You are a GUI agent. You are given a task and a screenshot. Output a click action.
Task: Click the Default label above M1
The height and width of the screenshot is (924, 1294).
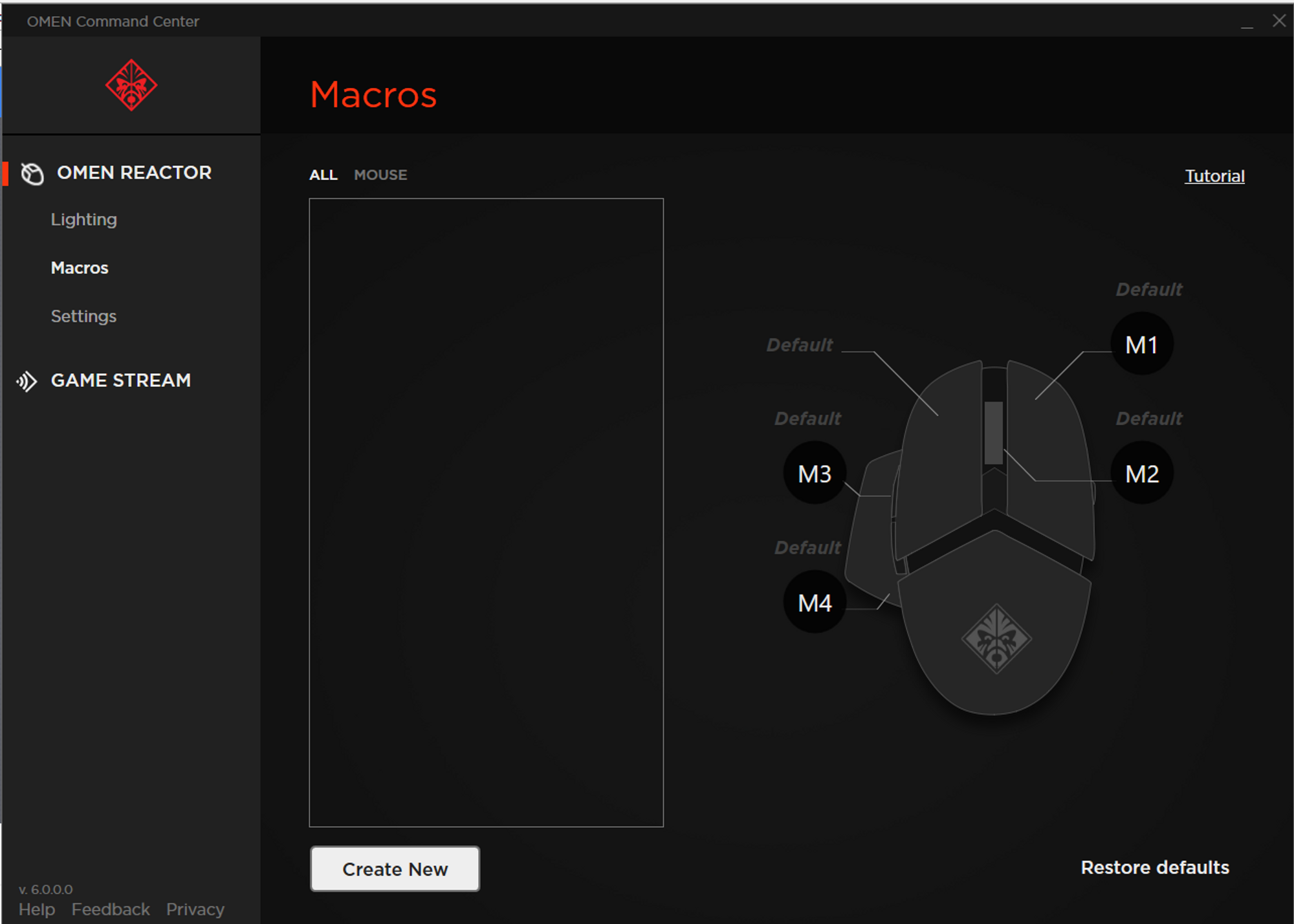[1149, 289]
